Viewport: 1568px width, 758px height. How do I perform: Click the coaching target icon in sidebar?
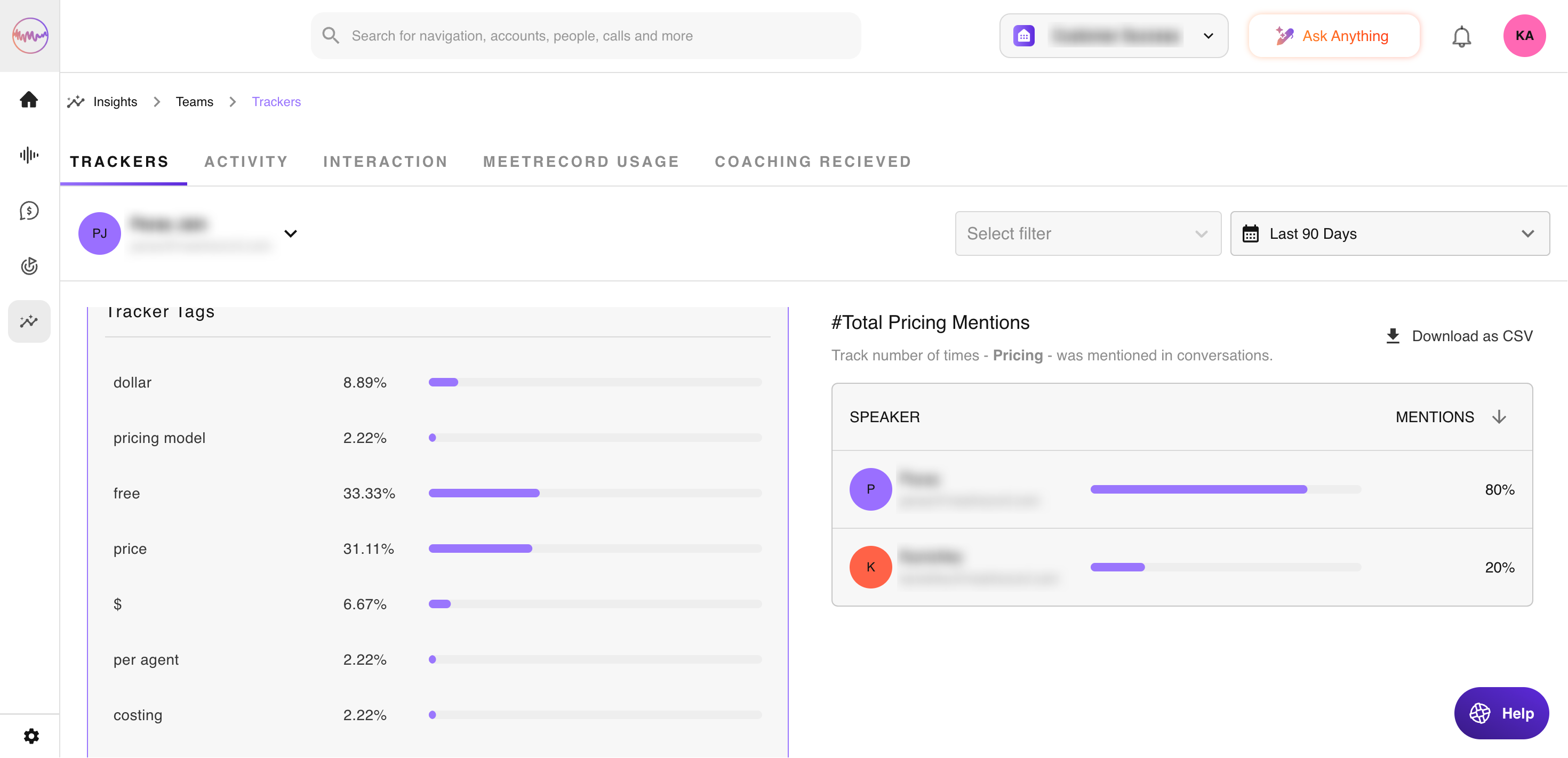29,266
